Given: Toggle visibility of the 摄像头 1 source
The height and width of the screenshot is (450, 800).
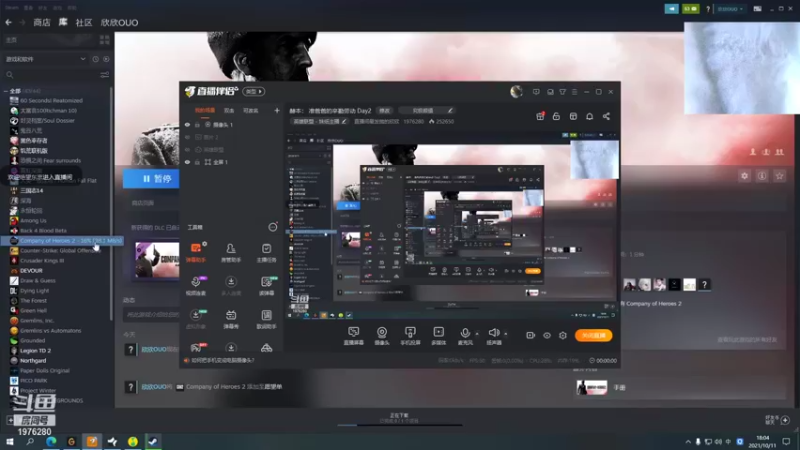Looking at the screenshot, I should 187,124.
